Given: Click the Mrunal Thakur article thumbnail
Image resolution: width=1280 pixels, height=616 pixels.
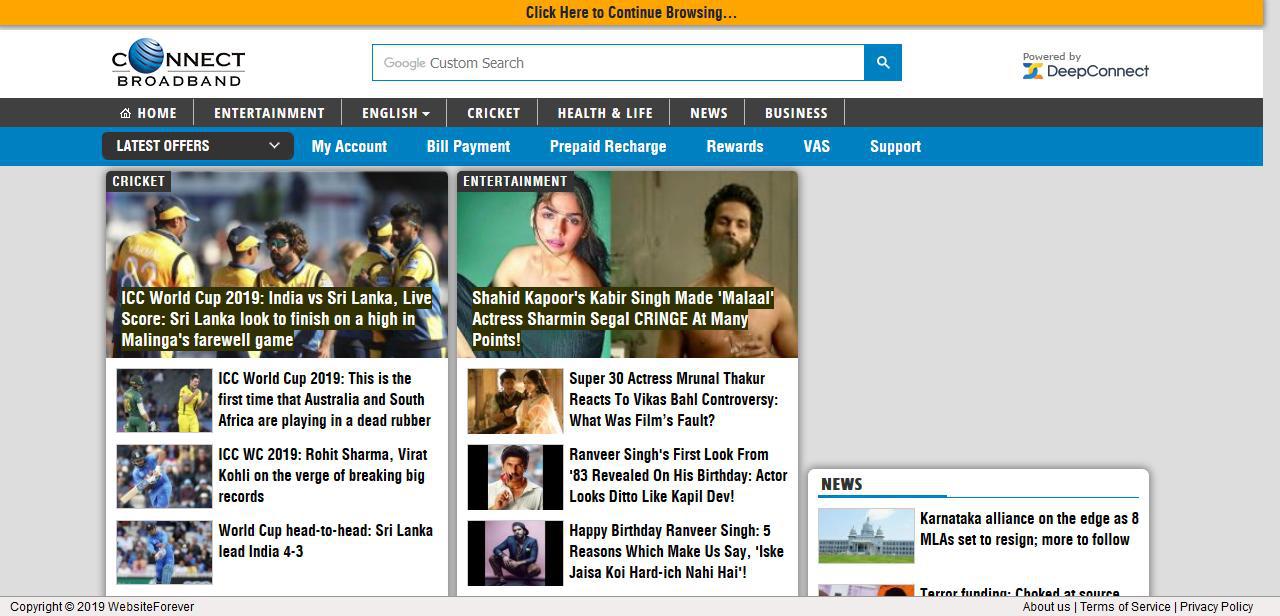Looking at the screenshot, I should (x=515, y=401).
